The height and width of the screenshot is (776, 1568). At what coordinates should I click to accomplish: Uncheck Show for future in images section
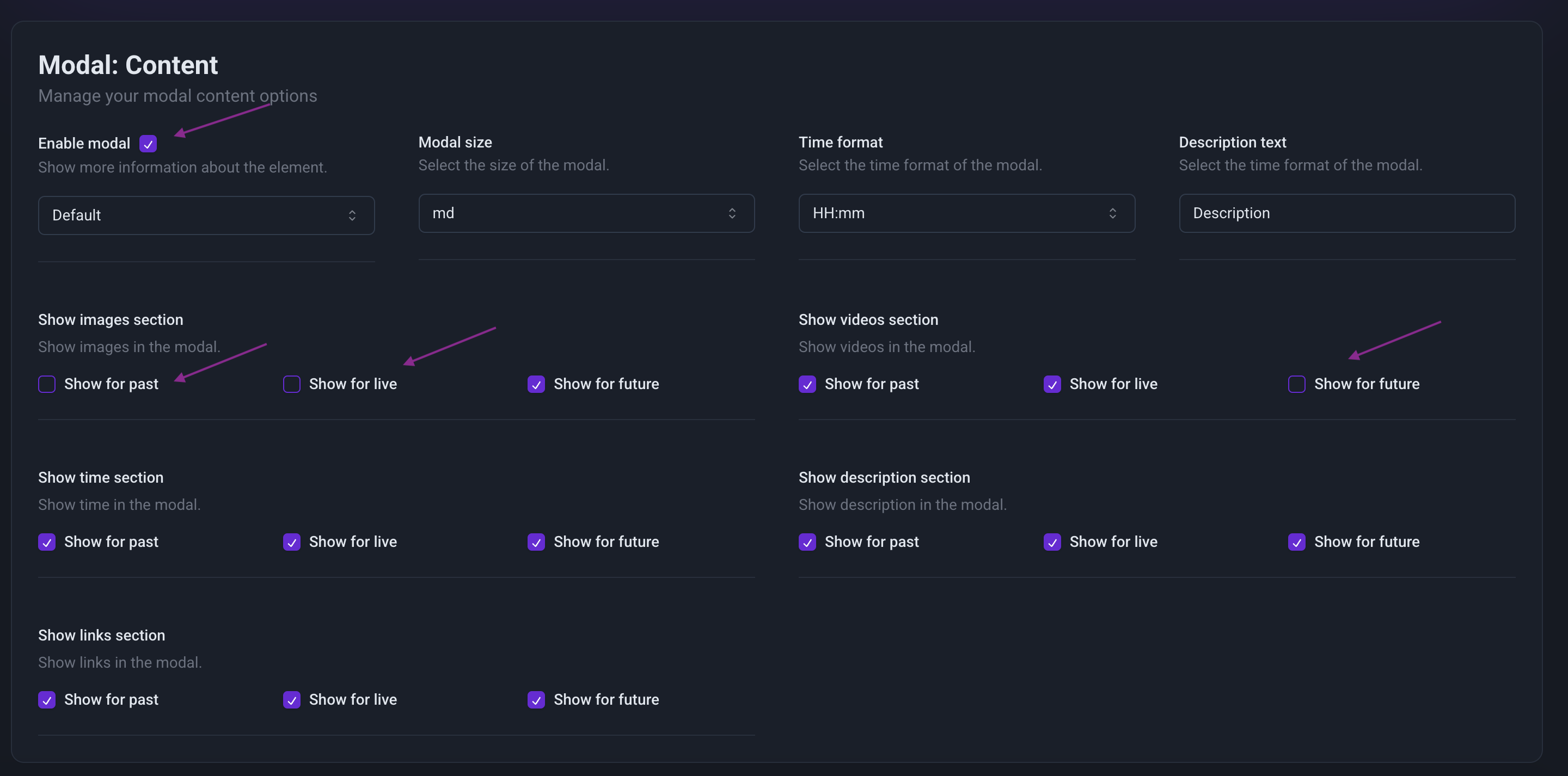click(x=536, y=384)
